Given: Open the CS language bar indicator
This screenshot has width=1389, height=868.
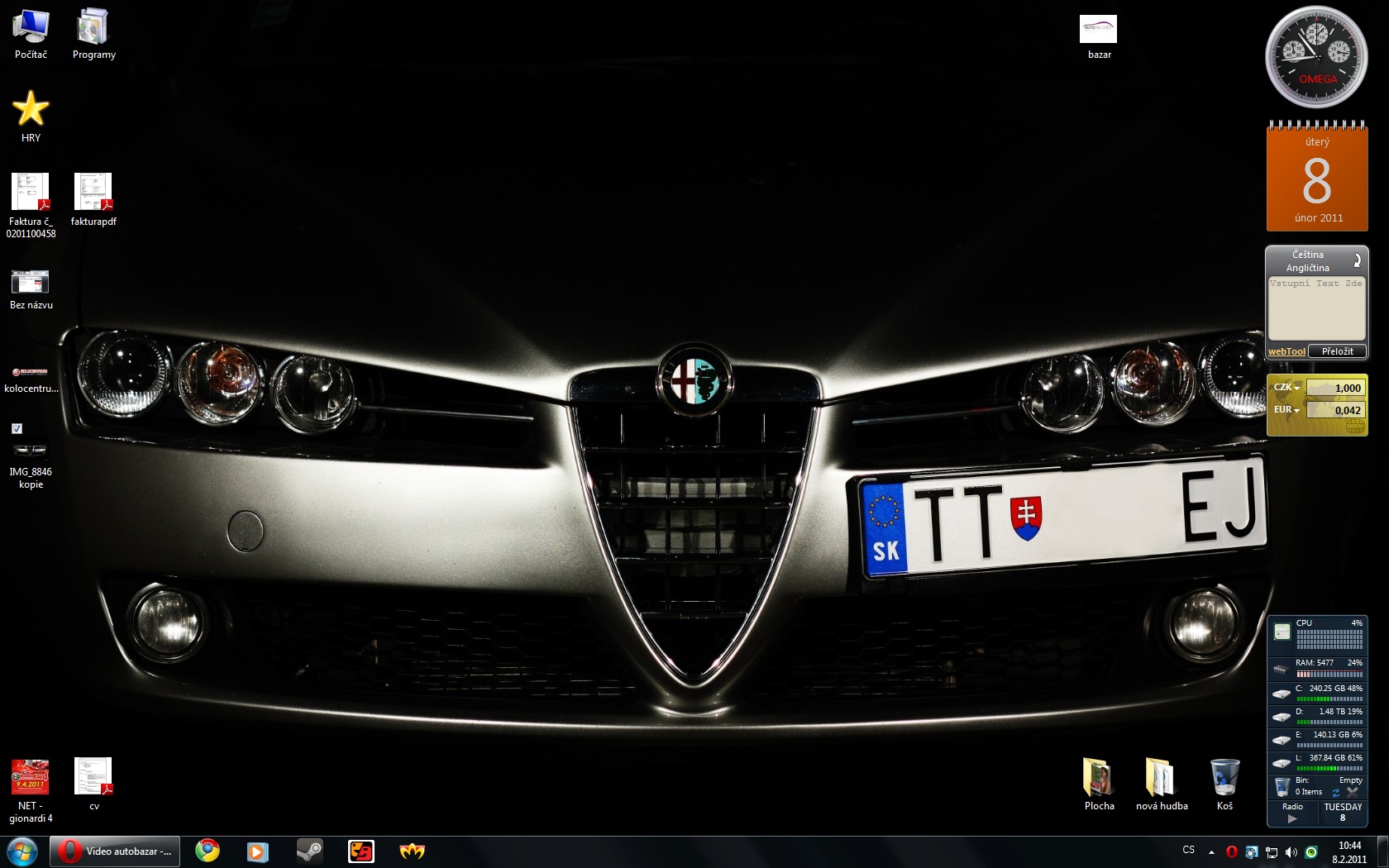Looking at the screenshot, I should click(x=1188, y=850).
